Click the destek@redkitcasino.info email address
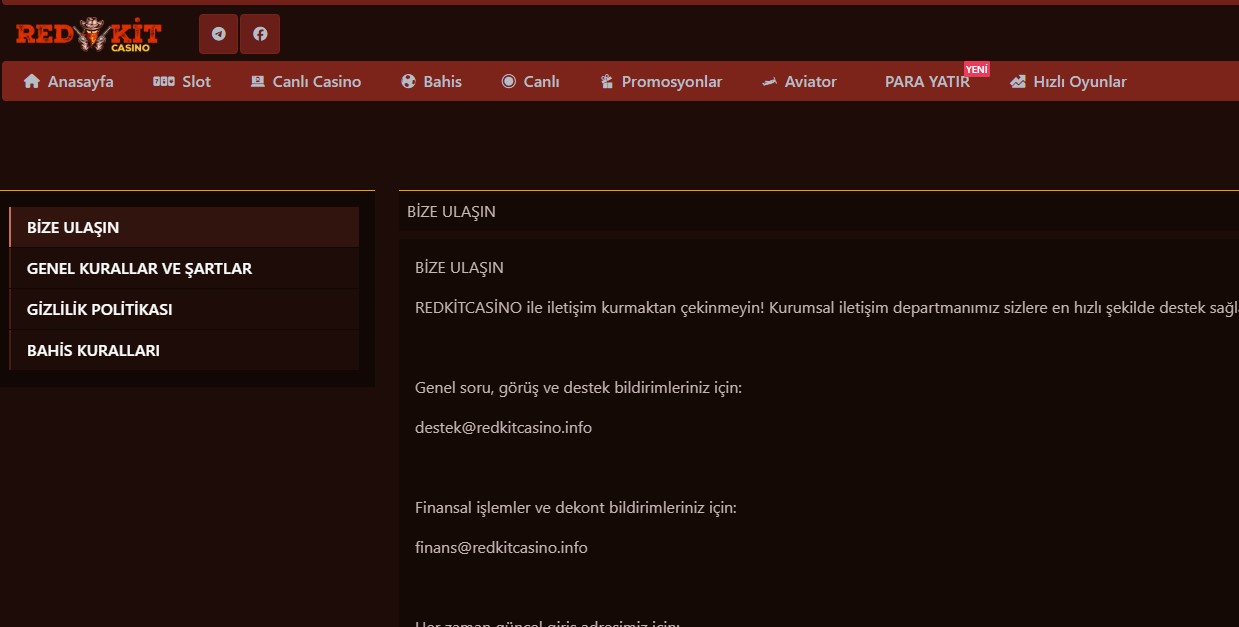This screenshot has width=1239, height=627. pos(503,428)
